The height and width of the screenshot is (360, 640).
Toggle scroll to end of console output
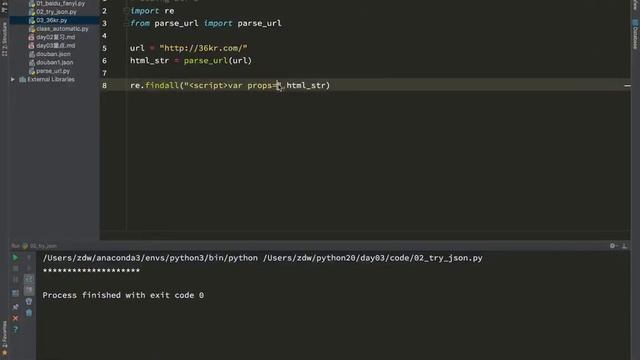point(29,290)
